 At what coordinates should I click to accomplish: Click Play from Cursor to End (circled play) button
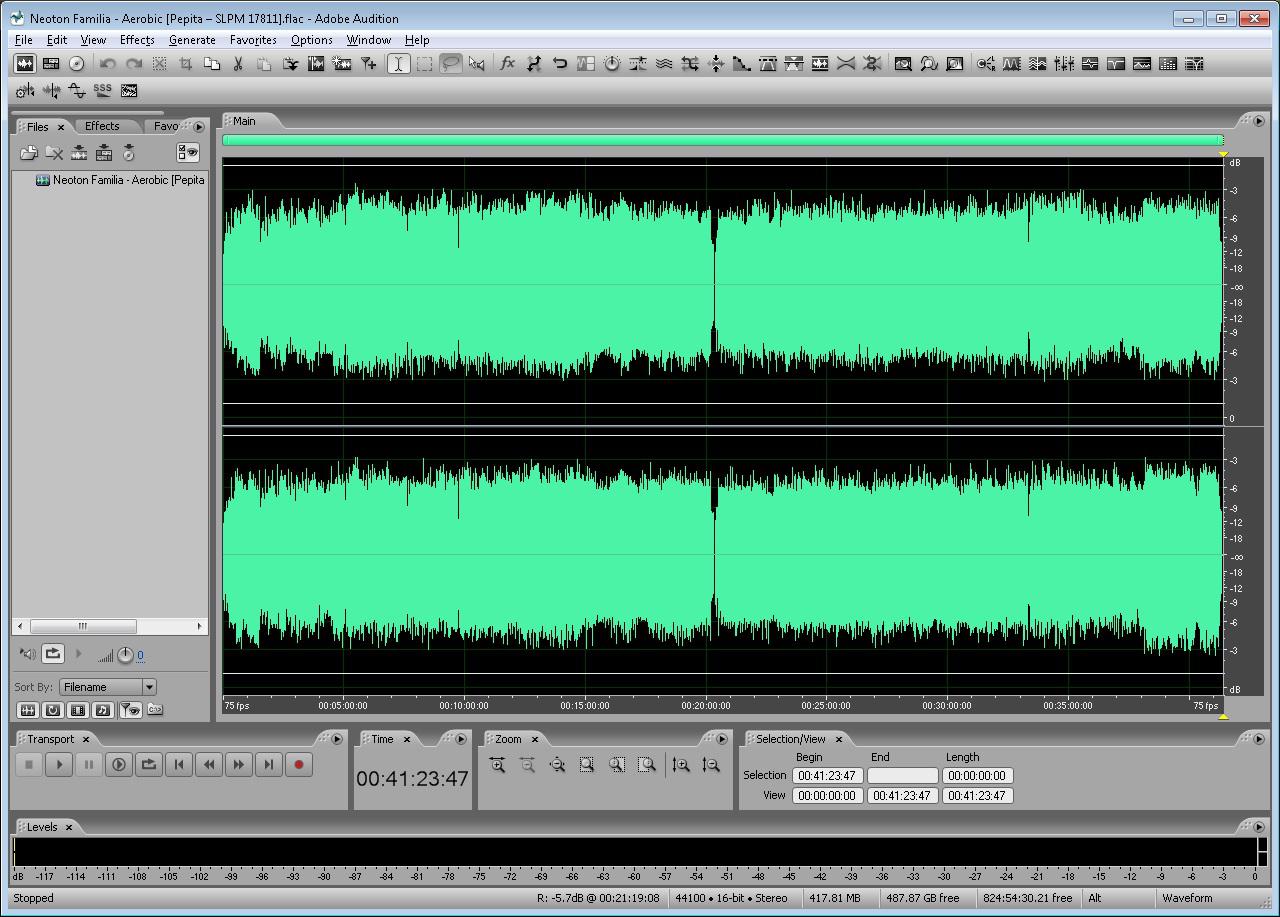tap(119, 765)
